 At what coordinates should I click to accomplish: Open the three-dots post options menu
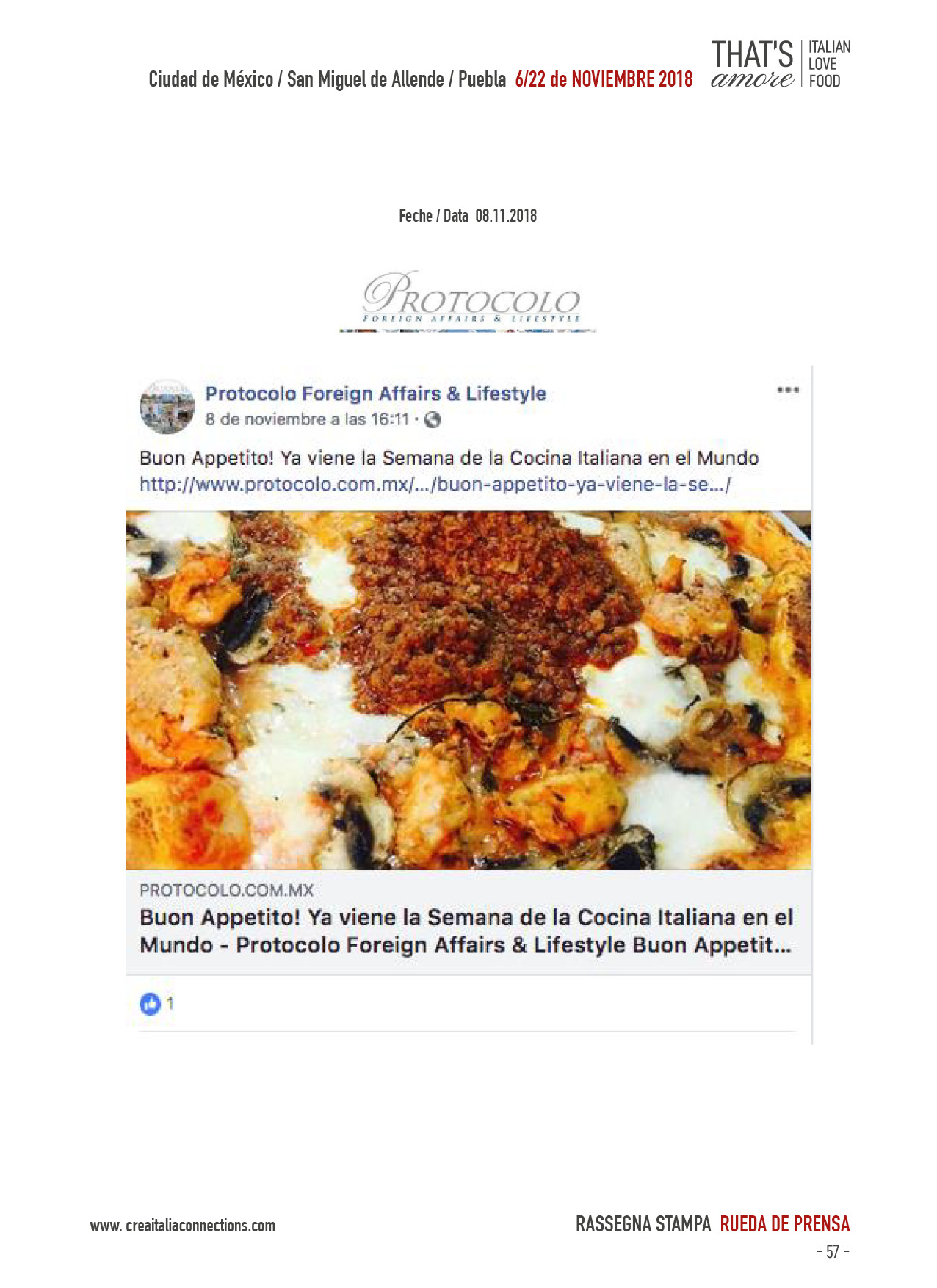(787, 390)
